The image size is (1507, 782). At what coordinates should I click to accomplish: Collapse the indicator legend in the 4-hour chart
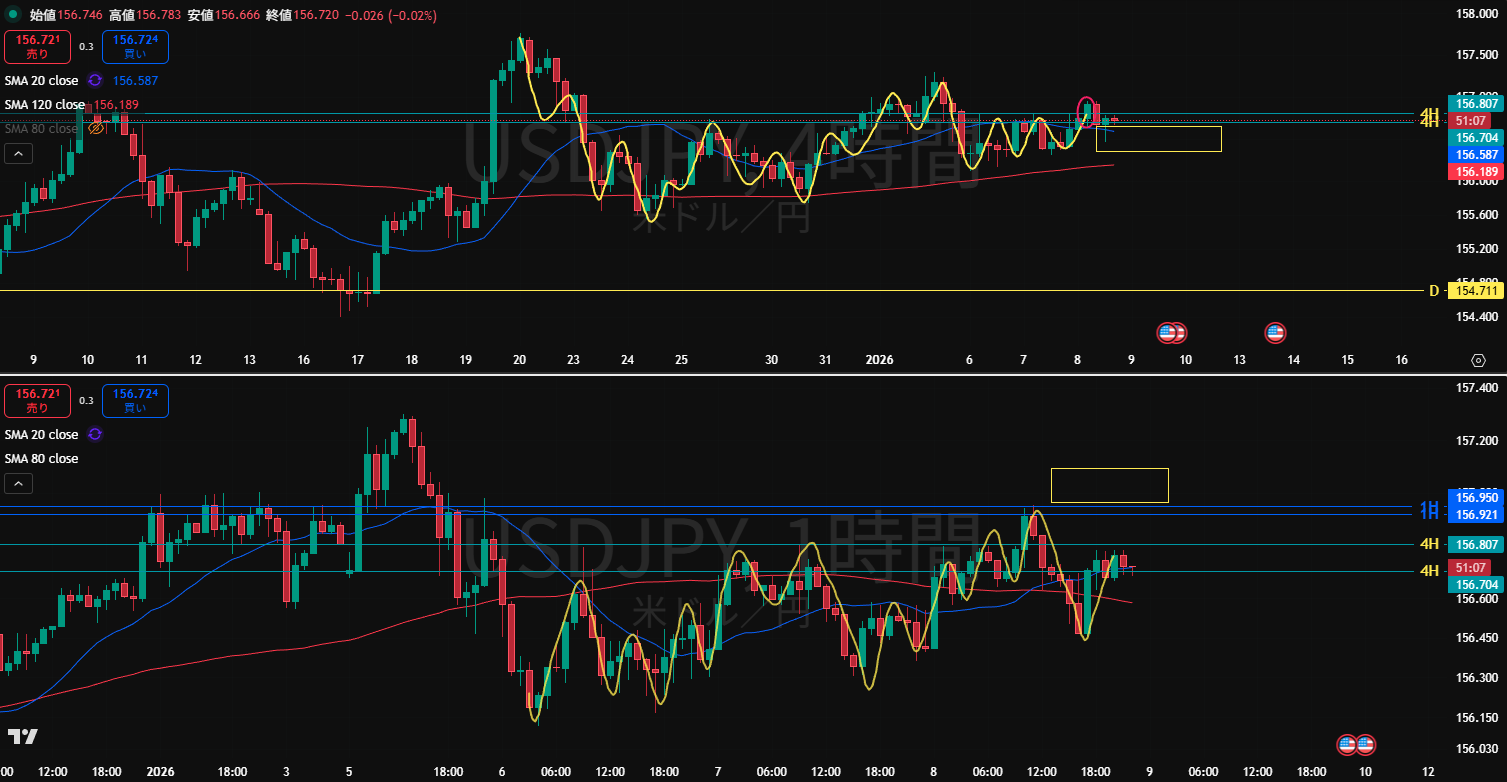[x=18, y=153]
